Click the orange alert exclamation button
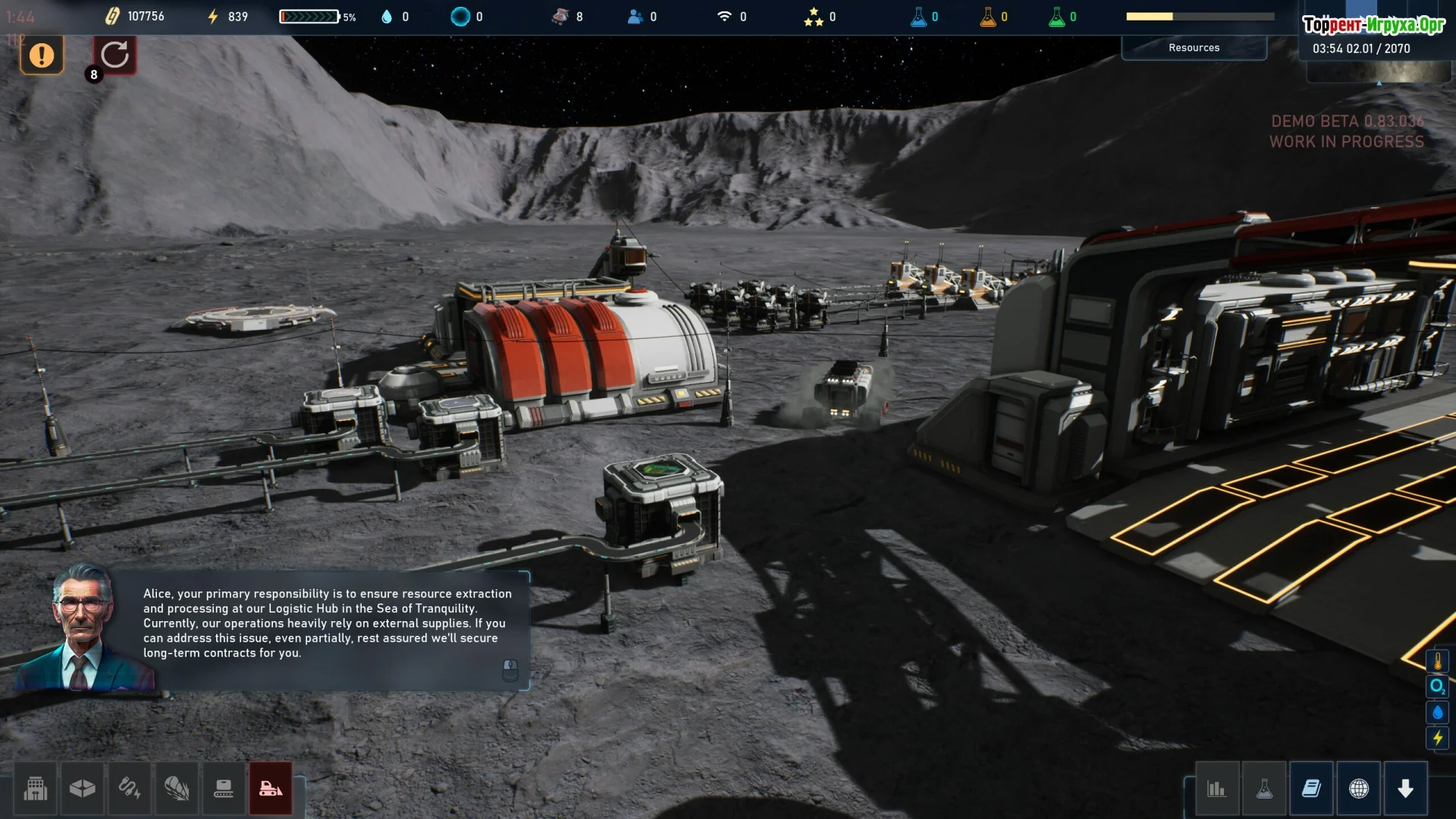The image size is (1456, 819). pyautogui.click(x=42, y=55)
